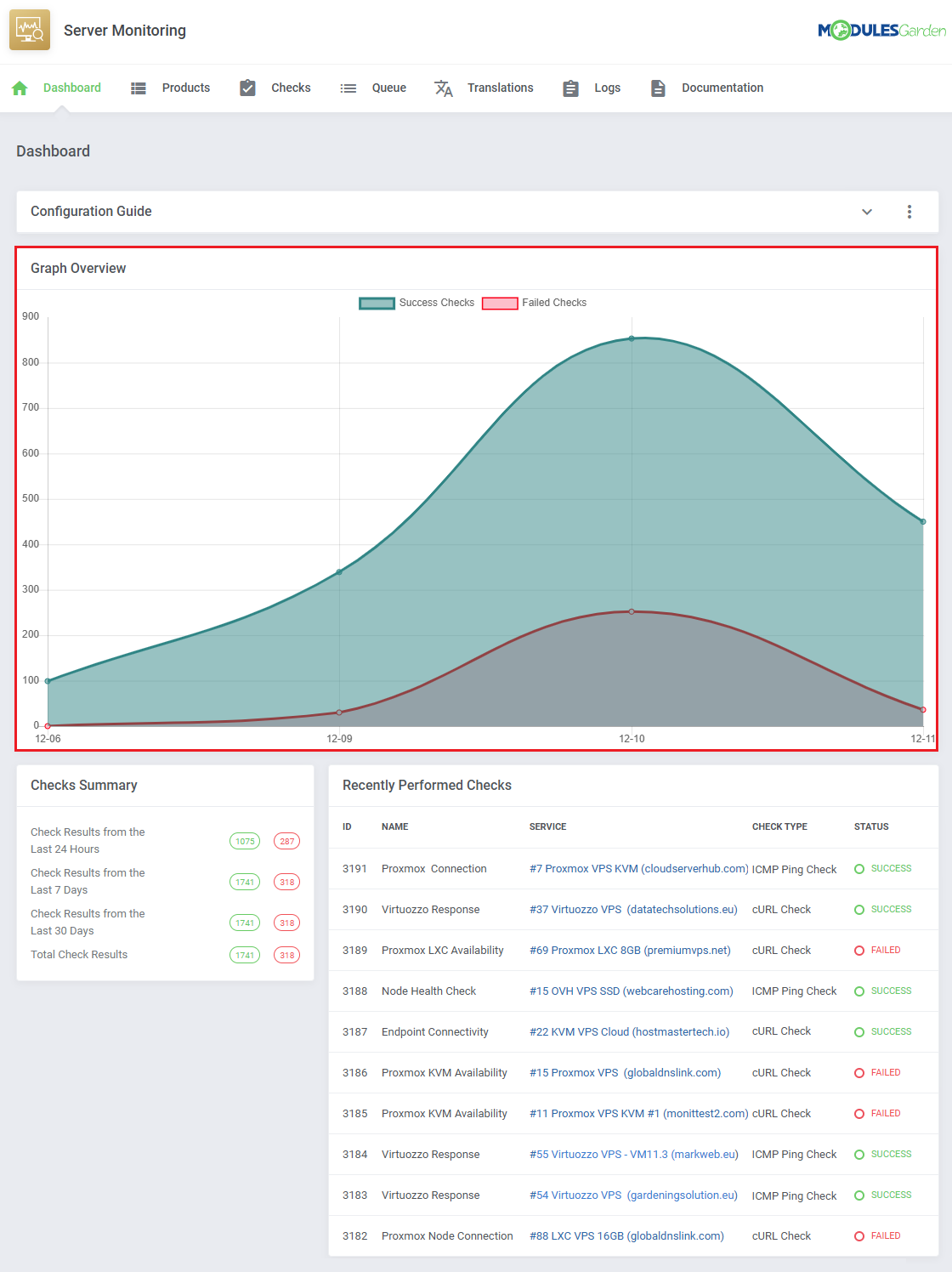This screenshot has width=952, height=1272.
Task: Click the Logs clipboard icon
Action: pos(571,88)
